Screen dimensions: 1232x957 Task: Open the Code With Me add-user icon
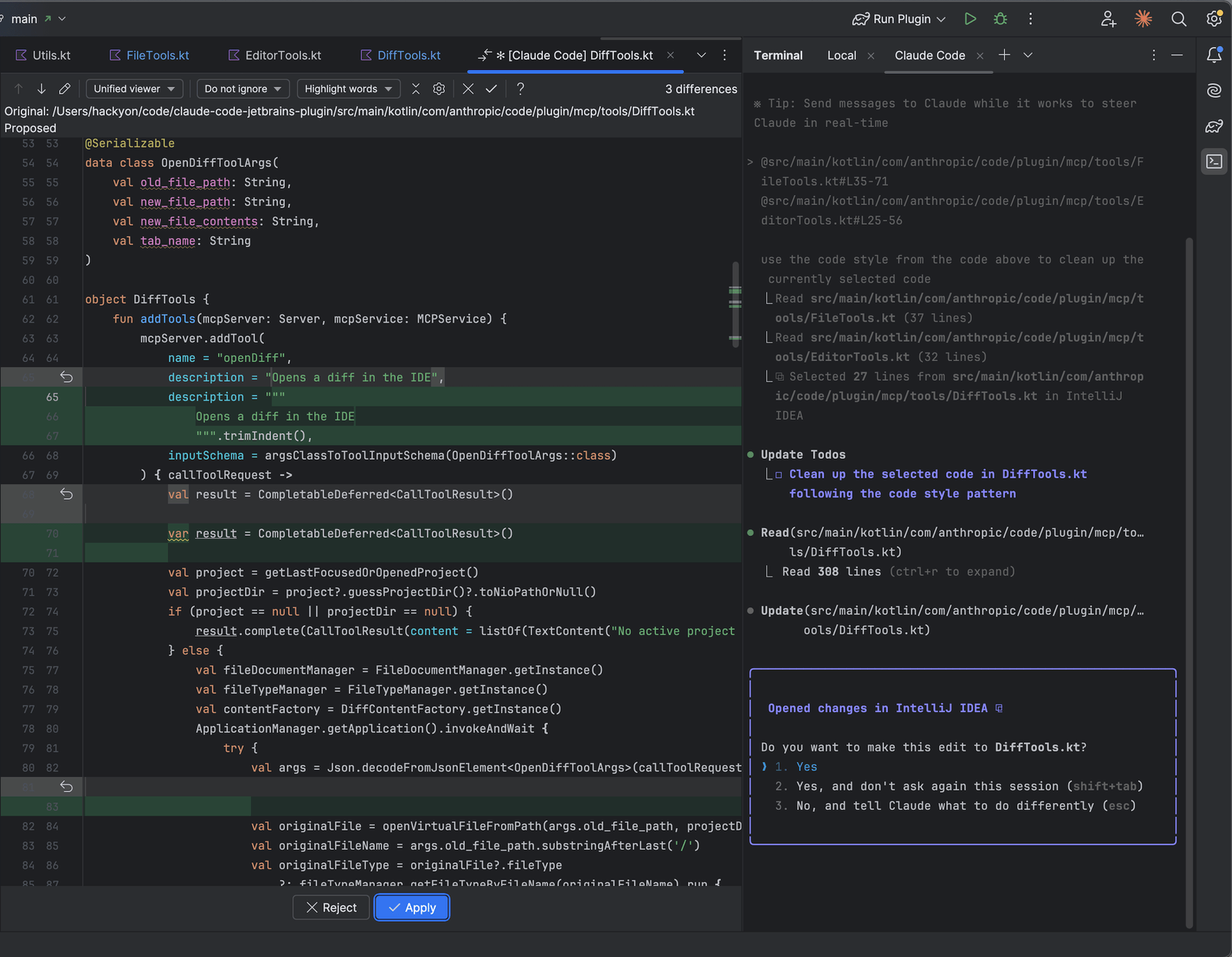pyautogui.click(x=1108, y=18)
